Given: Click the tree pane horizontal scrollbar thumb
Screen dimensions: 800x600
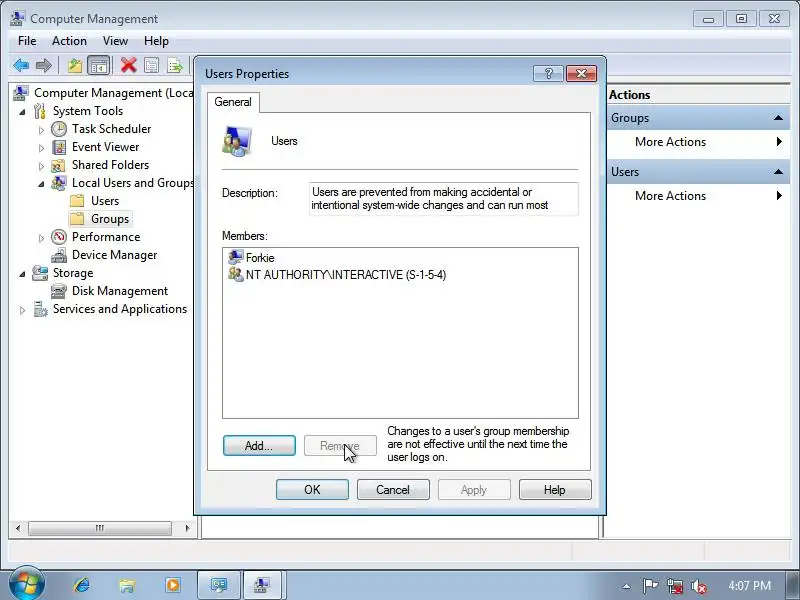Looking at the screenshot, I should pos(100,528).
